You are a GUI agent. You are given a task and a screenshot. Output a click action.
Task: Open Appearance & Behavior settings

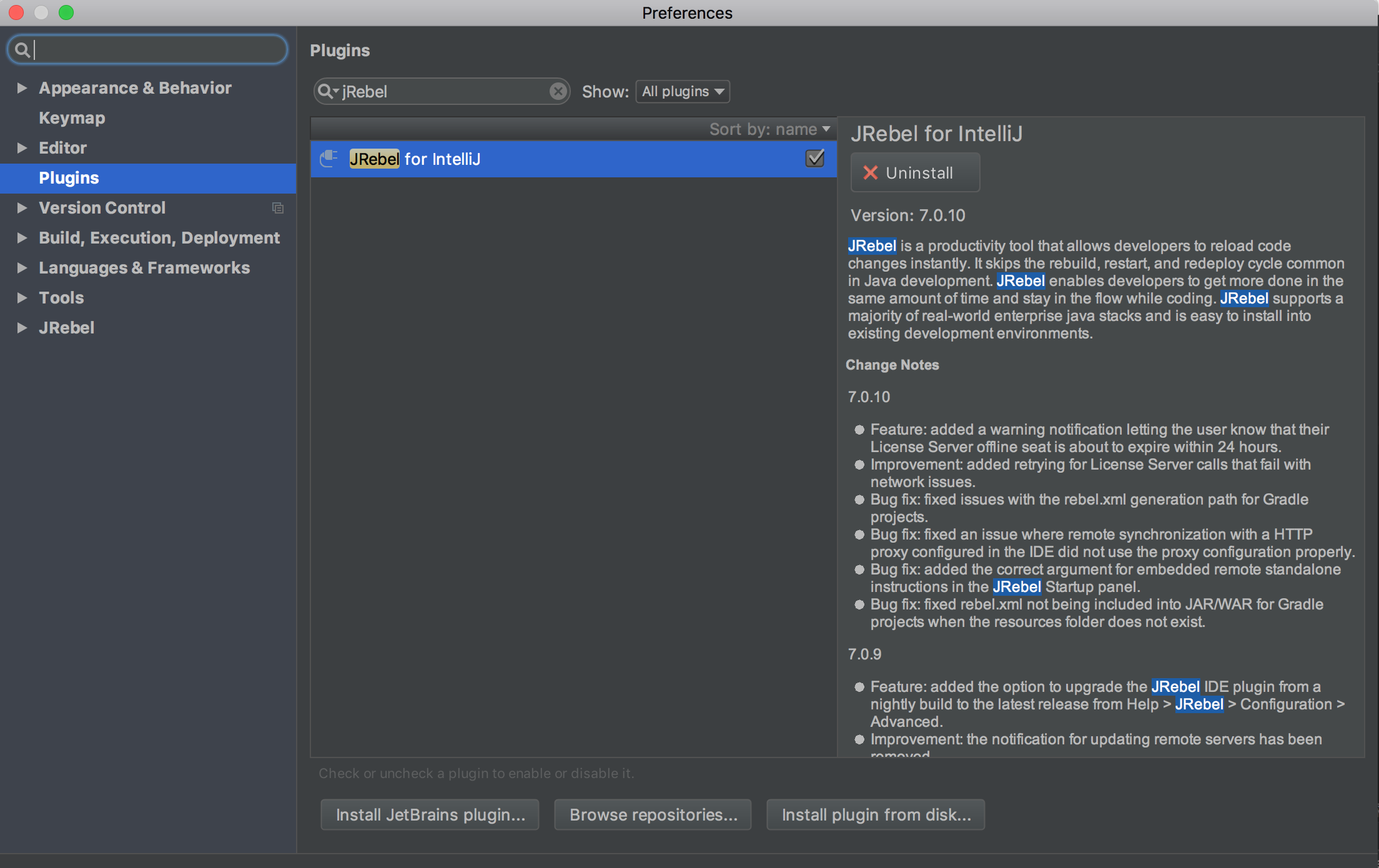tap(135, 87)
